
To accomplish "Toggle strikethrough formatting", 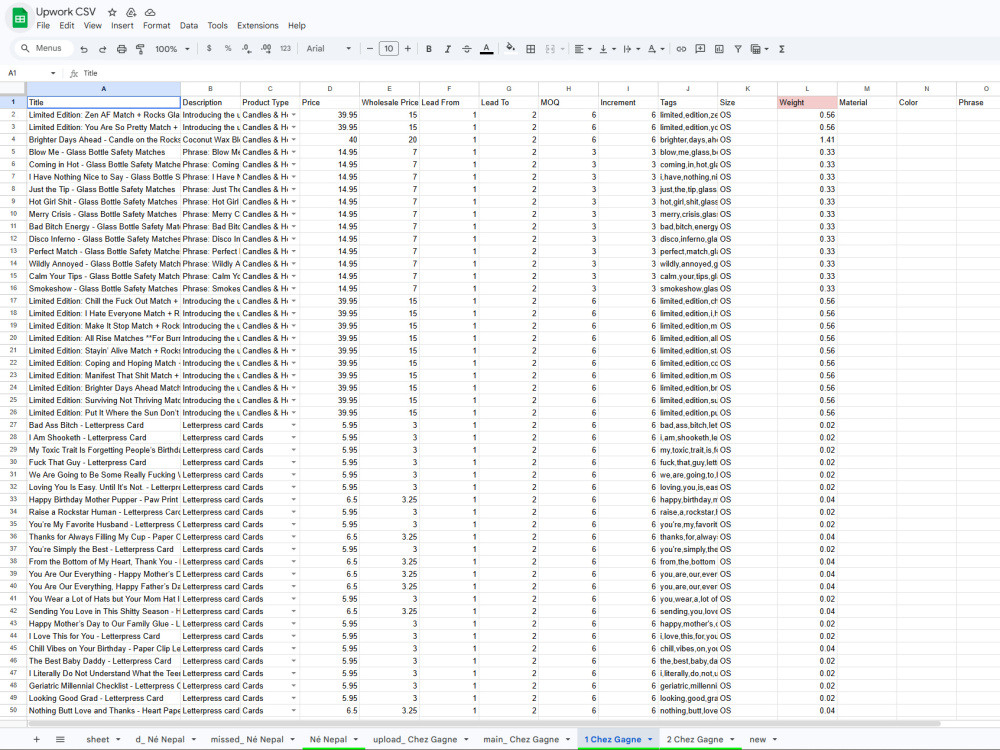I will [x=467, y=48].
